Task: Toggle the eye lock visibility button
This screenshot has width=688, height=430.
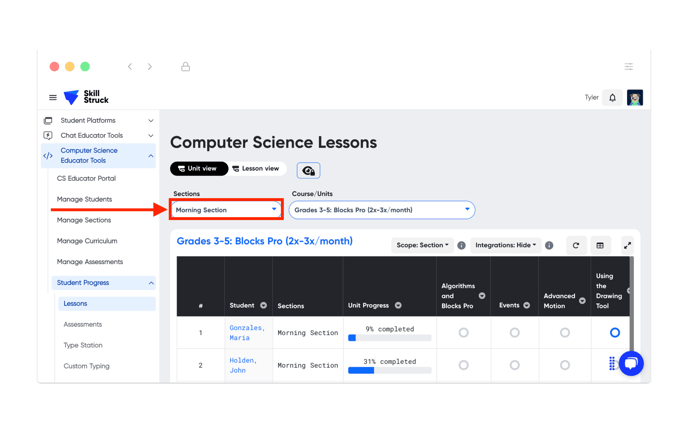Action: [x=308, y=170]
